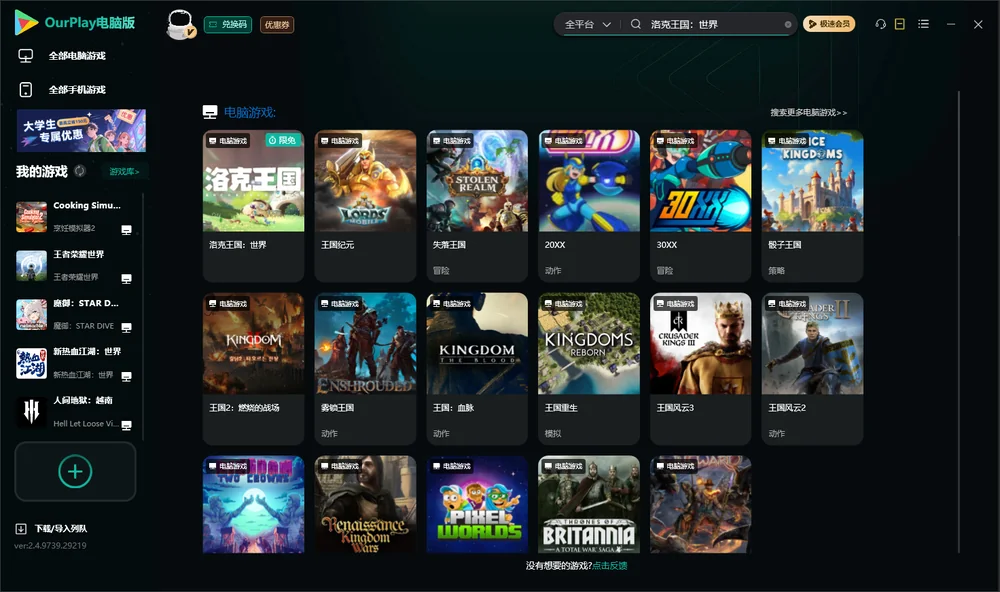This screenshot has height=592, width=1000.
Task: Open the 失落王国 Stolen Realm card
Action: point(477,205)
